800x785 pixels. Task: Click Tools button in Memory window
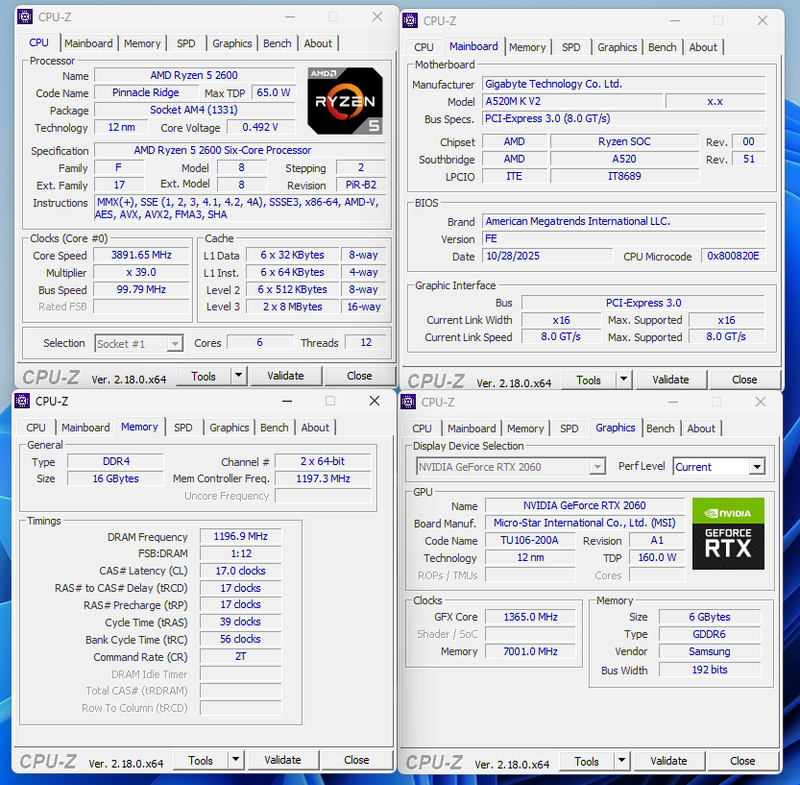click(x=201, y=760)
